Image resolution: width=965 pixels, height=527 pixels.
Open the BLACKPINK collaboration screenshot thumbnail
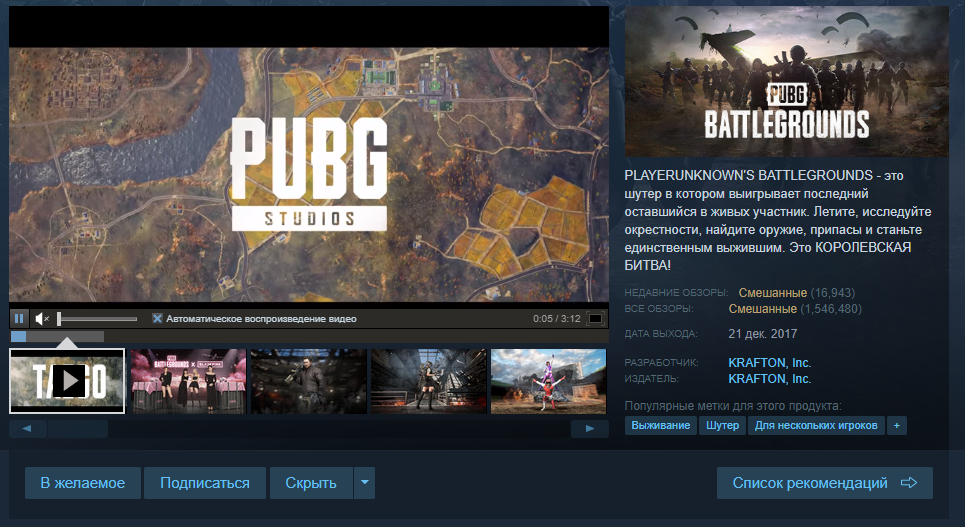click(188, 381)
